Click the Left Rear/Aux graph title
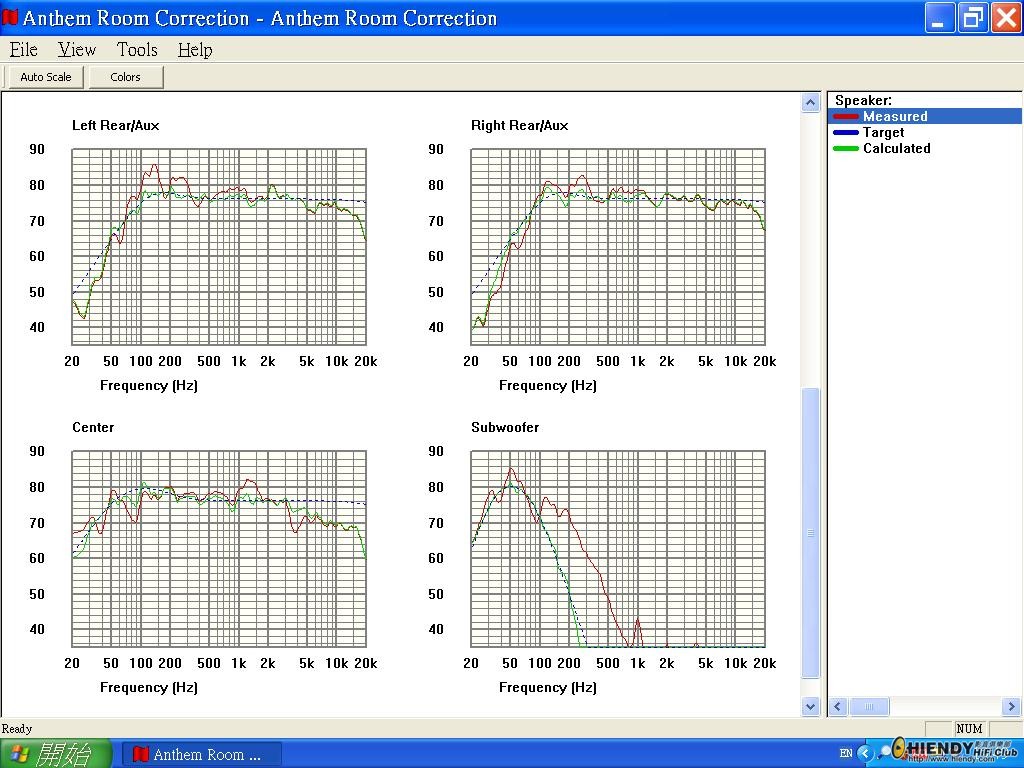1024x768 pixels. 116,125
